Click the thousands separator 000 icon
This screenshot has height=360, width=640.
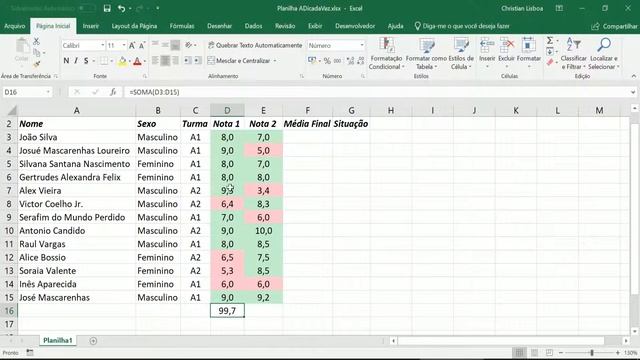pos(337,60)
